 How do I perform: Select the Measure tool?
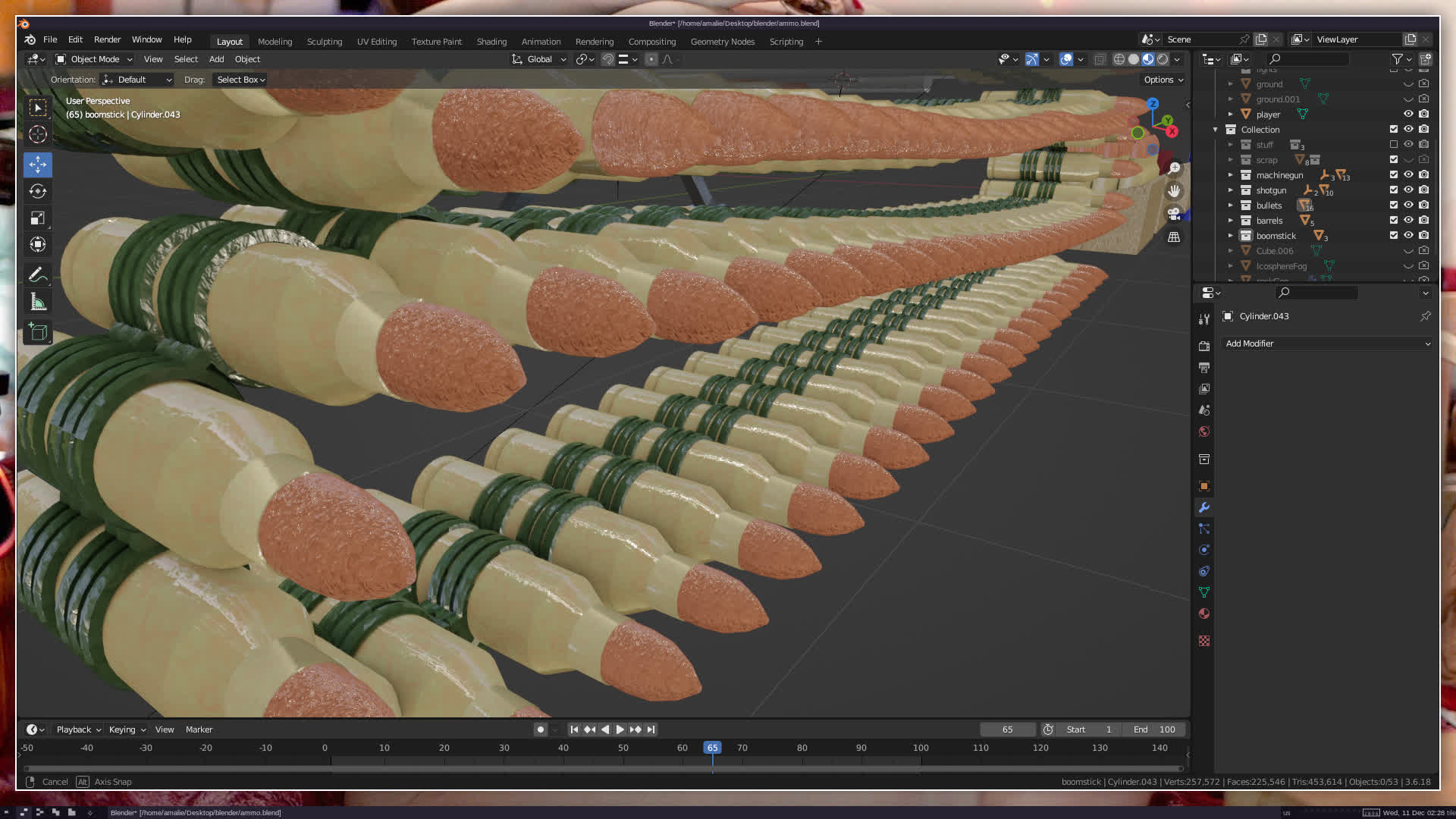pos(38,303)
